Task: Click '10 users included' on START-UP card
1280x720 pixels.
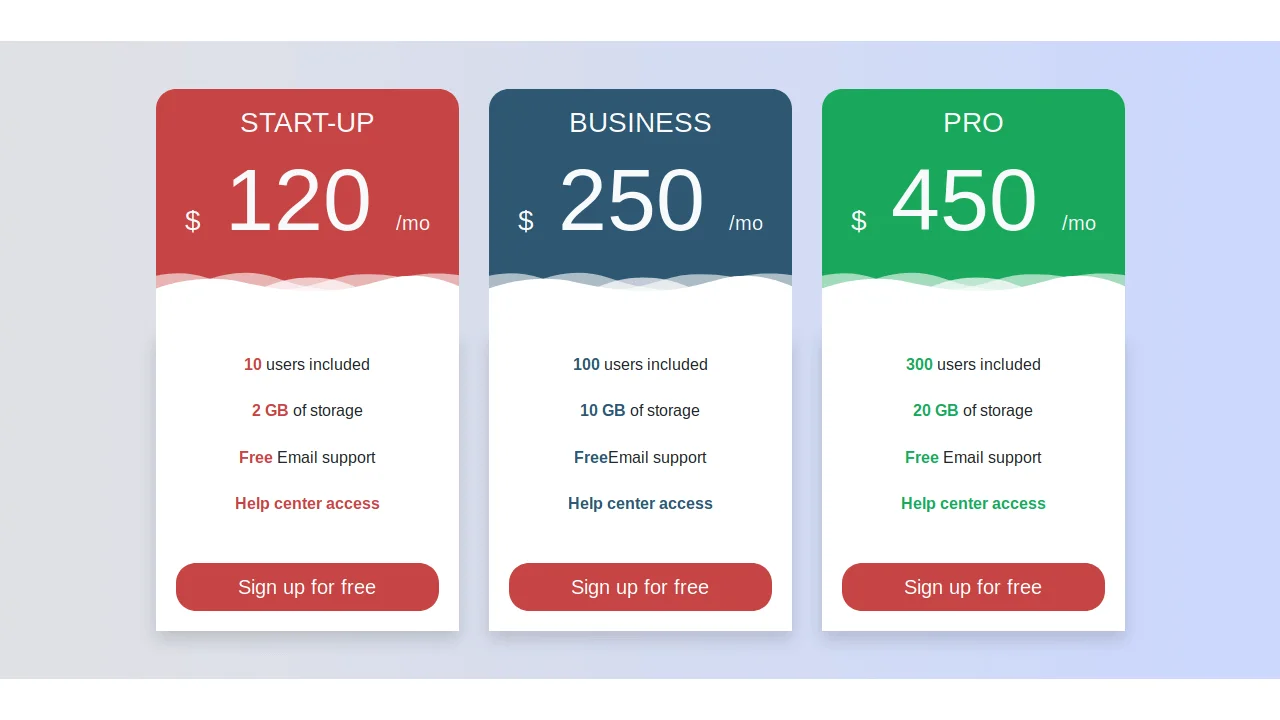Action: click(307, 364)
